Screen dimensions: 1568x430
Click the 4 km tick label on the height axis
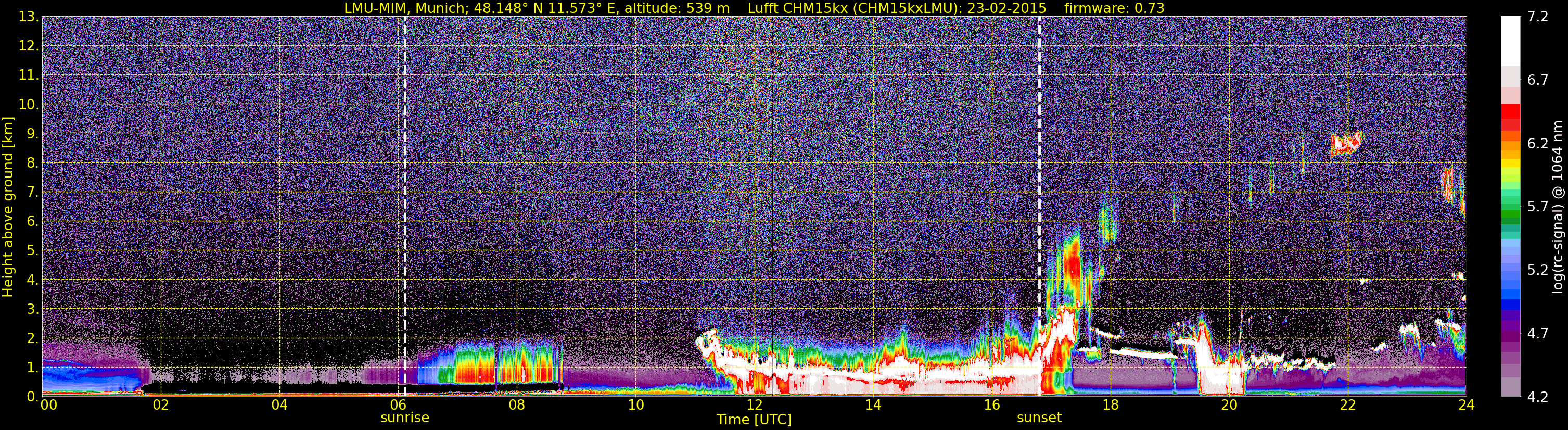[x=32, y=280]
